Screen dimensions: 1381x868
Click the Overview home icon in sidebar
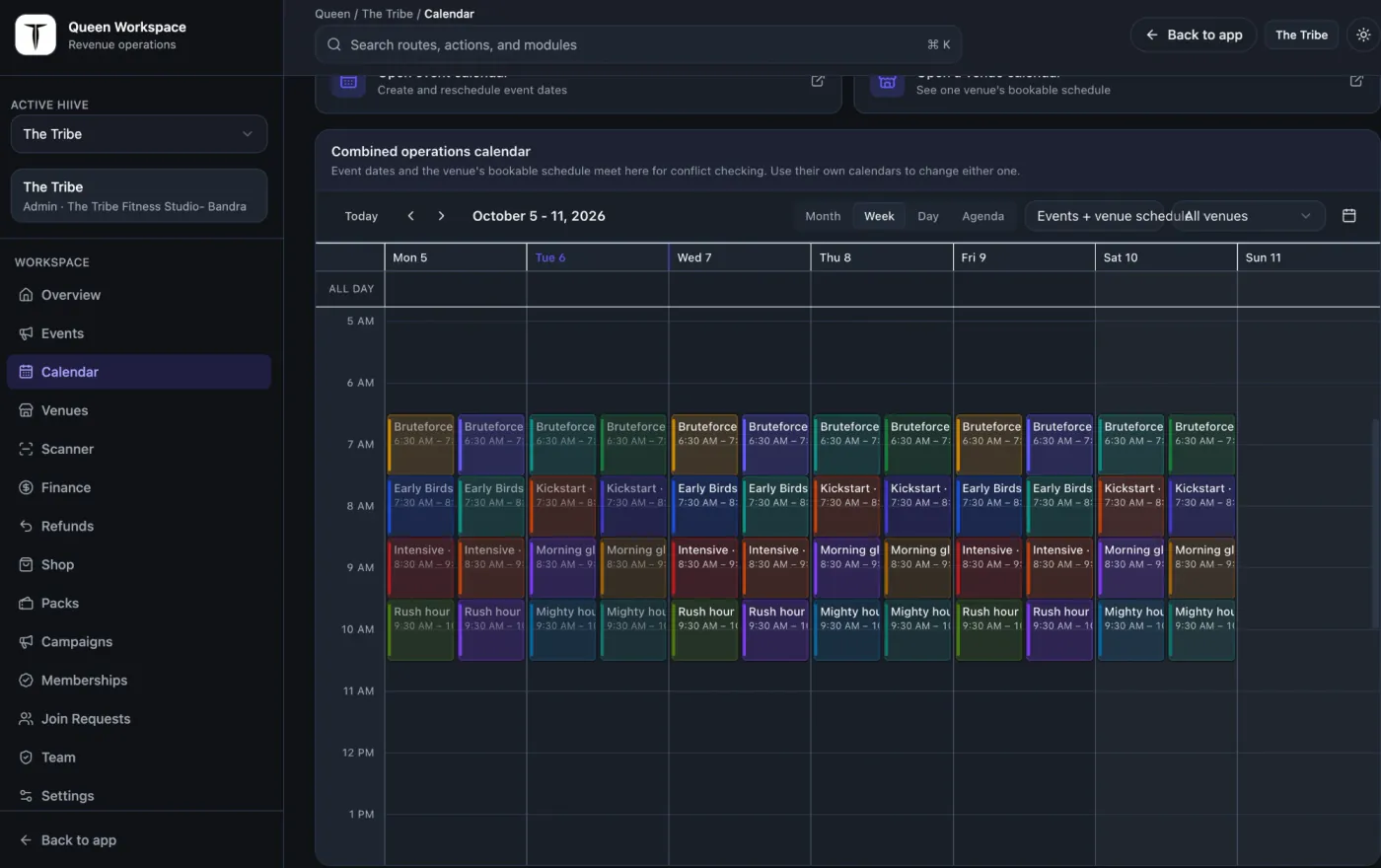pos(27,295)
